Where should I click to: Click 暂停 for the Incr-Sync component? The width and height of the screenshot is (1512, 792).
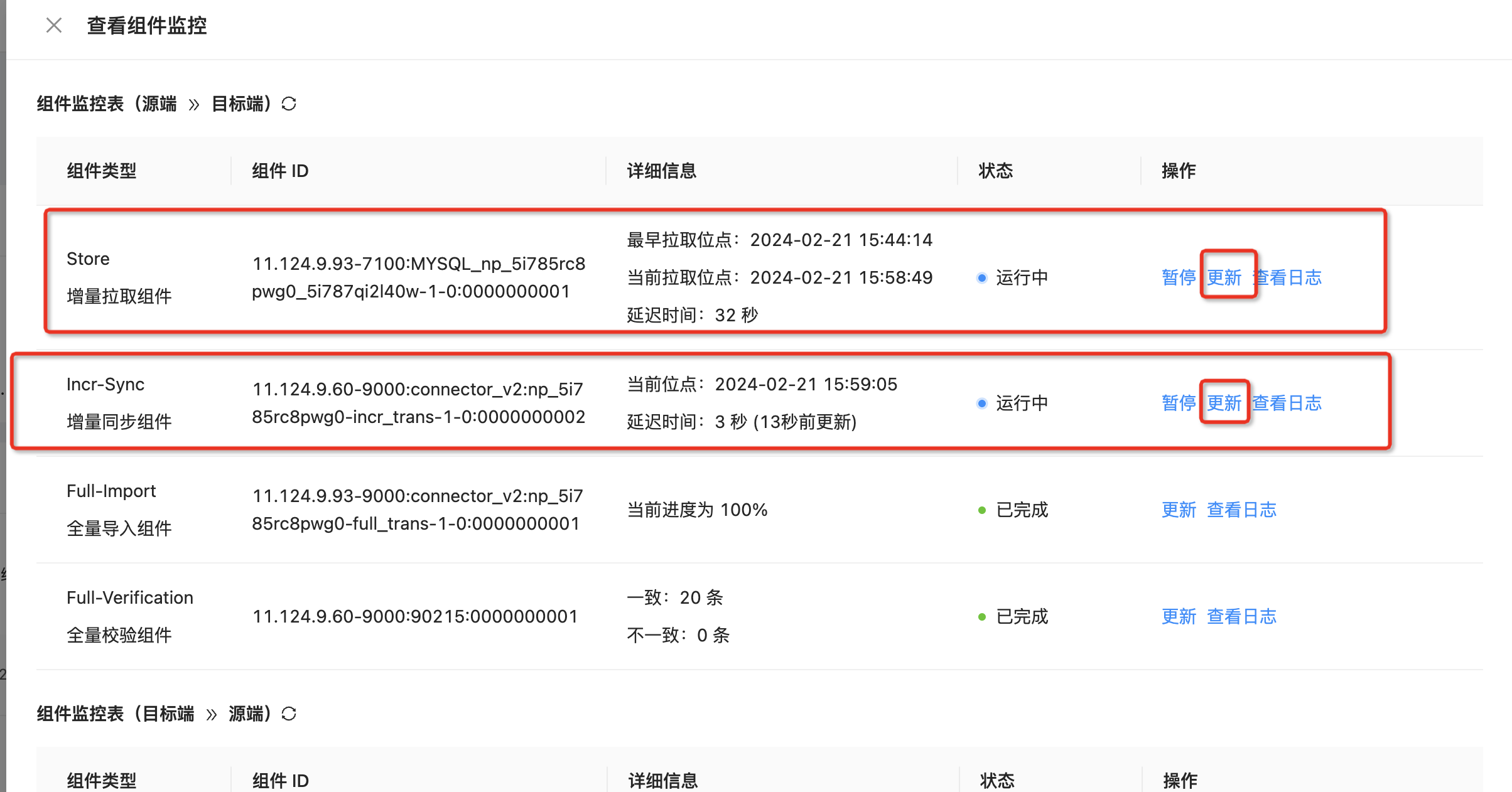[1179, 403]
